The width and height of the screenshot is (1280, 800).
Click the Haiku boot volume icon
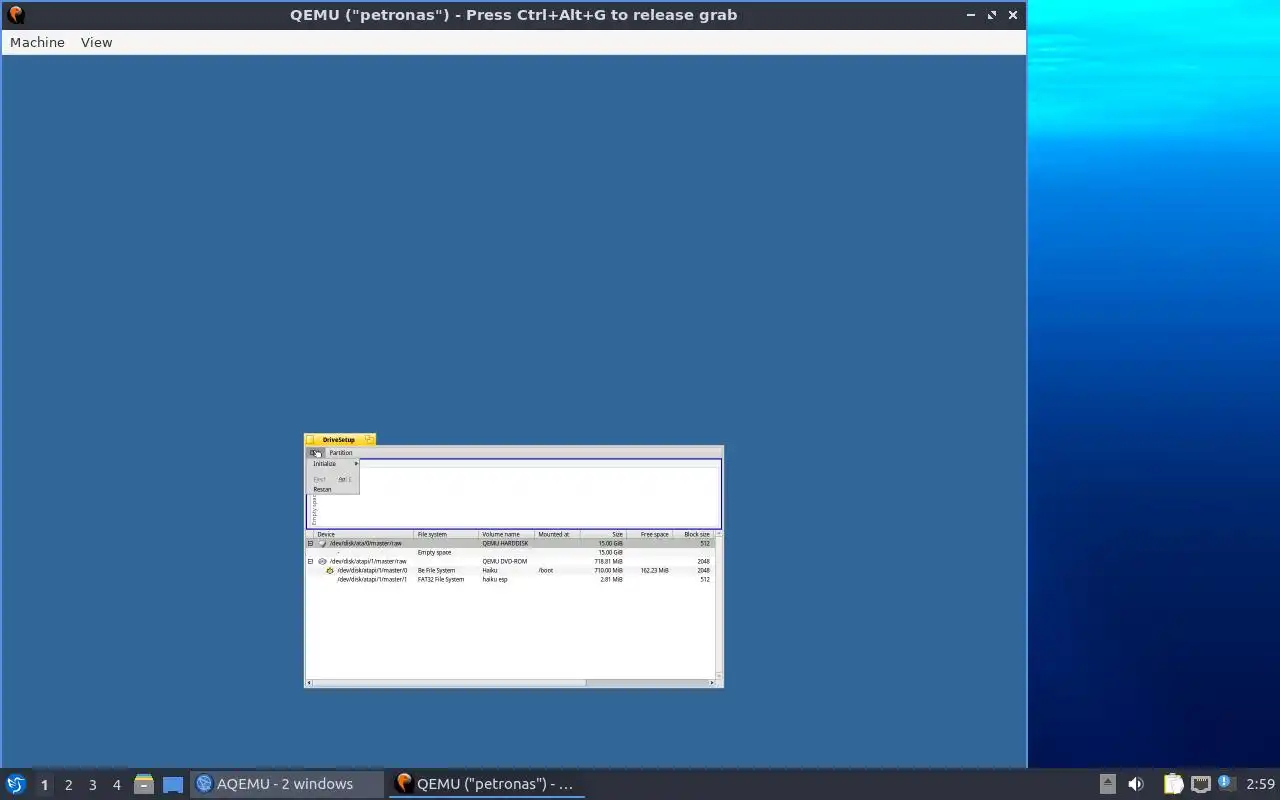coord(330,570)
